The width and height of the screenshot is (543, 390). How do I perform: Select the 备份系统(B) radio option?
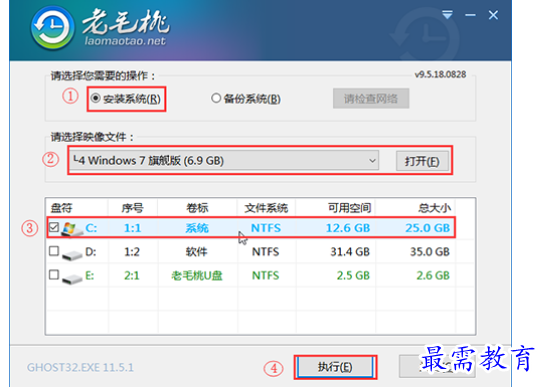point(246,99)
